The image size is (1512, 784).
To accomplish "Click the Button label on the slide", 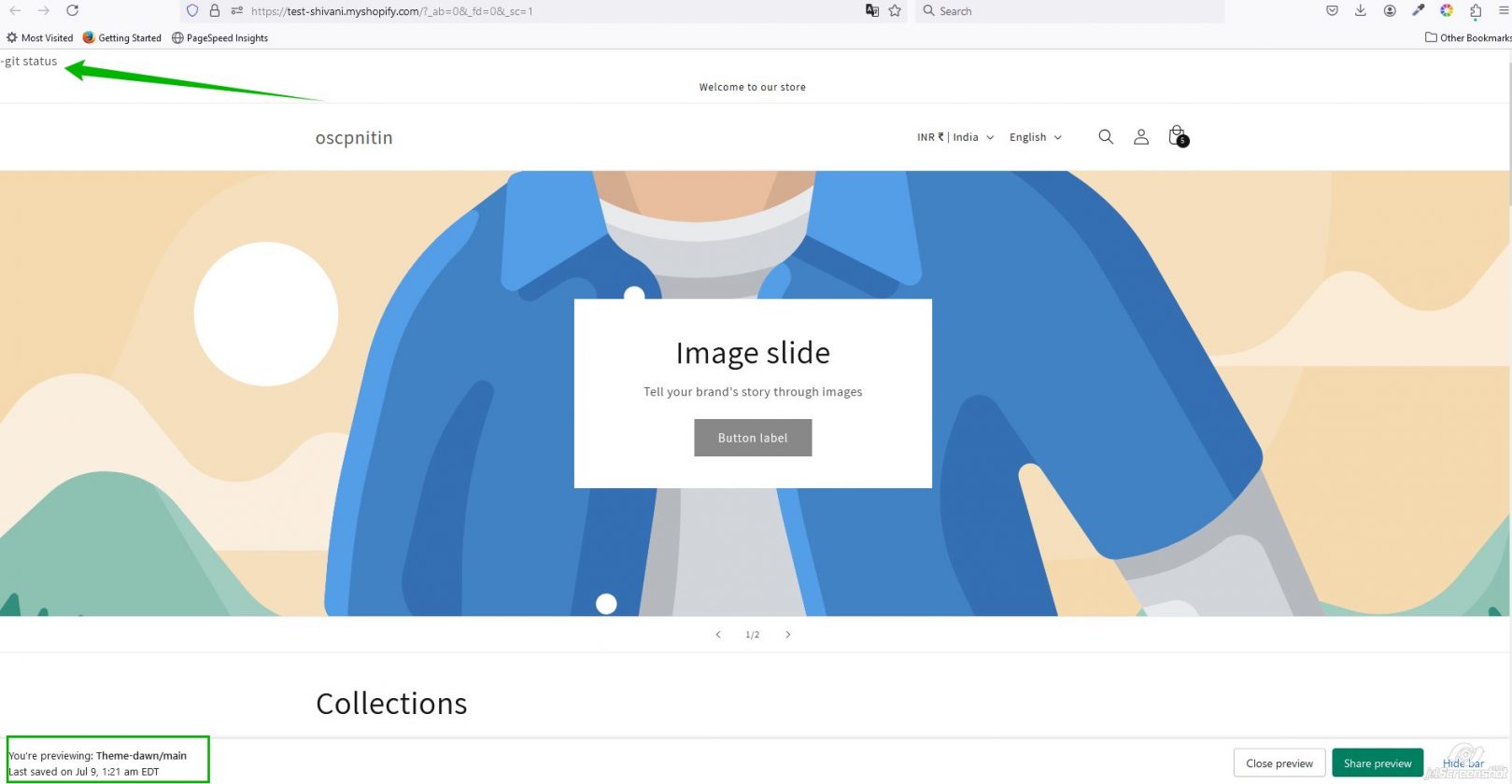I will pyautogui.click(x=753, y=438).
